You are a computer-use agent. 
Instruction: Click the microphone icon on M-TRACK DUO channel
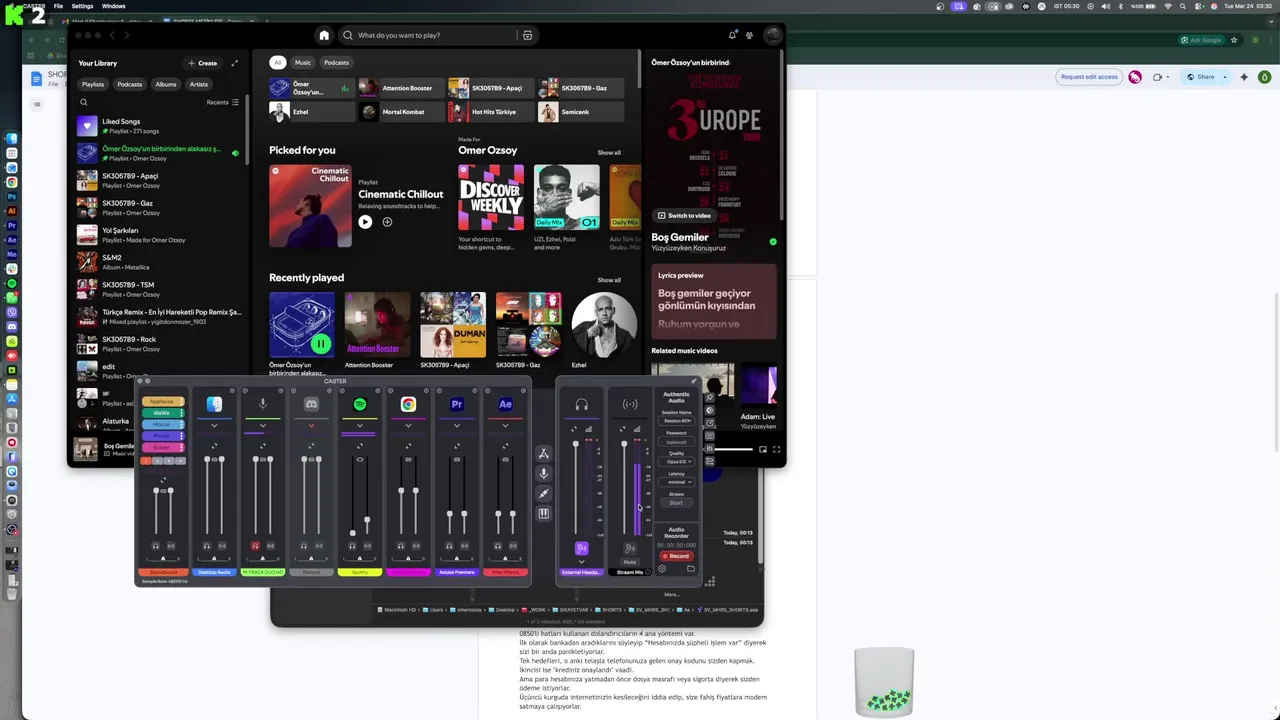pos(263,404)
